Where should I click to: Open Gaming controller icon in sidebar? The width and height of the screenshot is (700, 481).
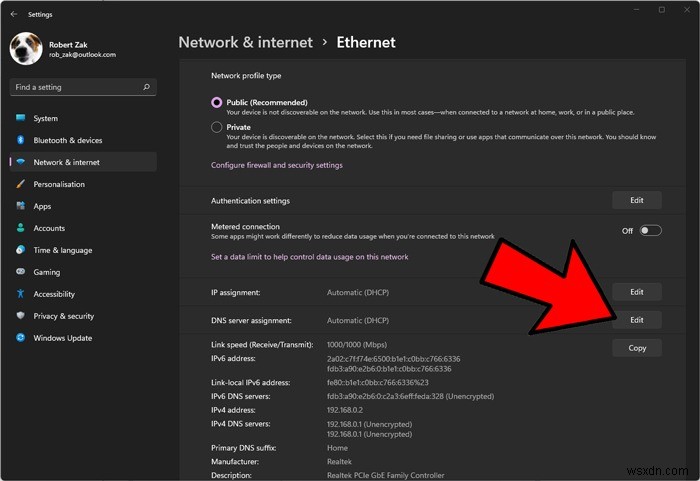coord(21,272)
